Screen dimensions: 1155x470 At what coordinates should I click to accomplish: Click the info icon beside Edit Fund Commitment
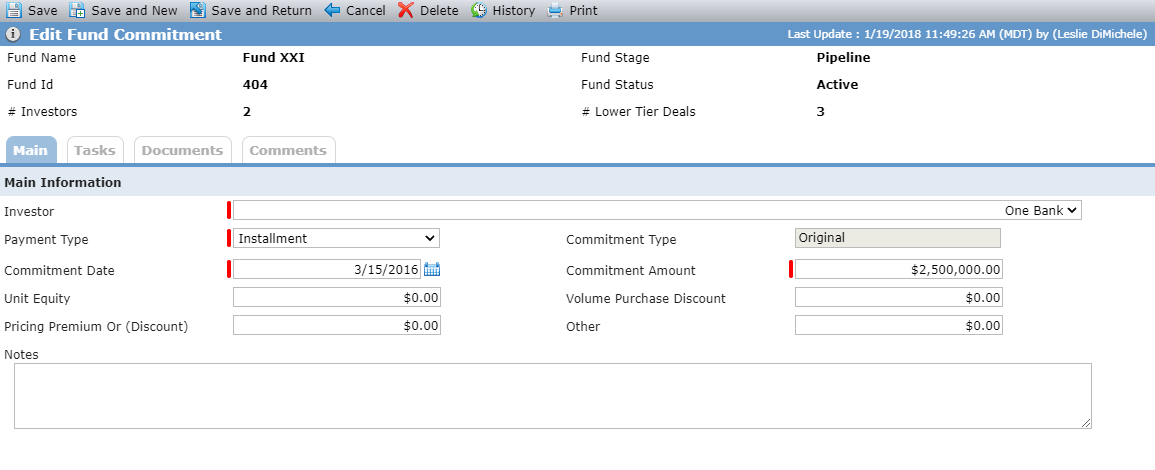(13, 35)
